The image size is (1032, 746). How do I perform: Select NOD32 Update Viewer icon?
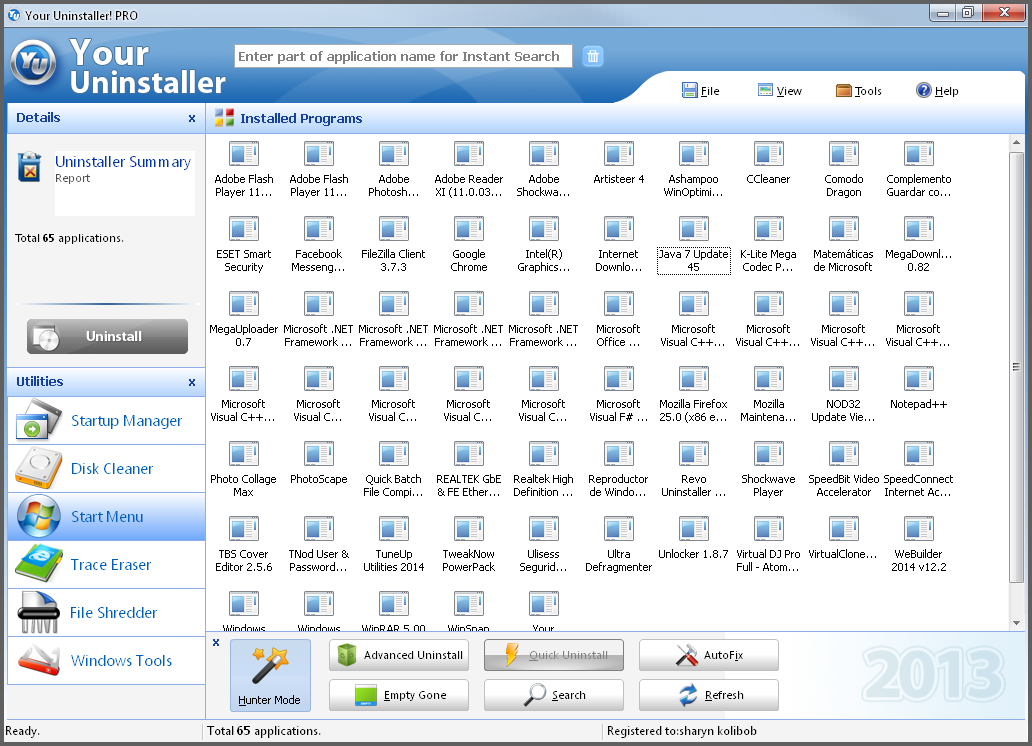click(843, 380)
